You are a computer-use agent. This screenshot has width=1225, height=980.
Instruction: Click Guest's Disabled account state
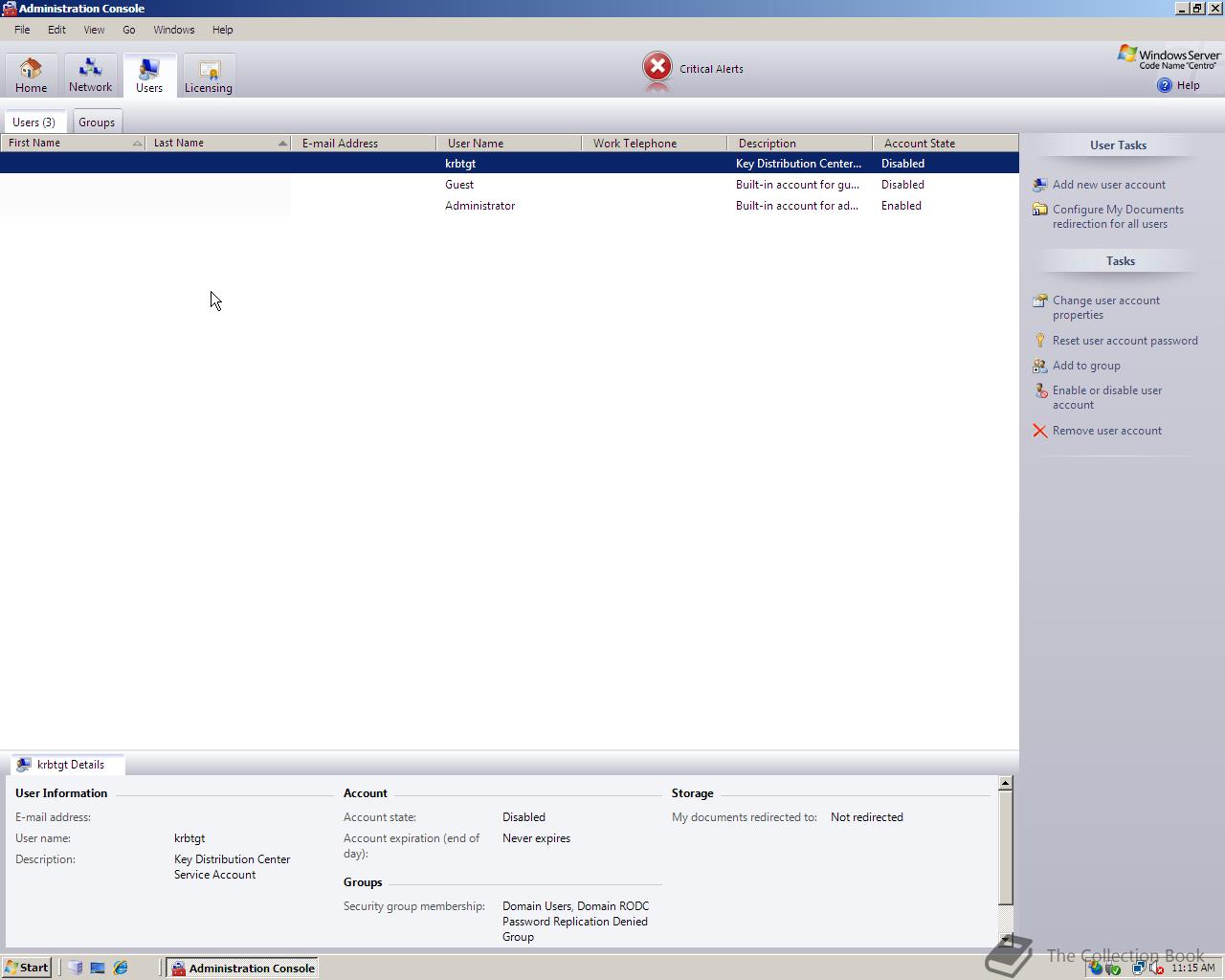pos(902,185)
